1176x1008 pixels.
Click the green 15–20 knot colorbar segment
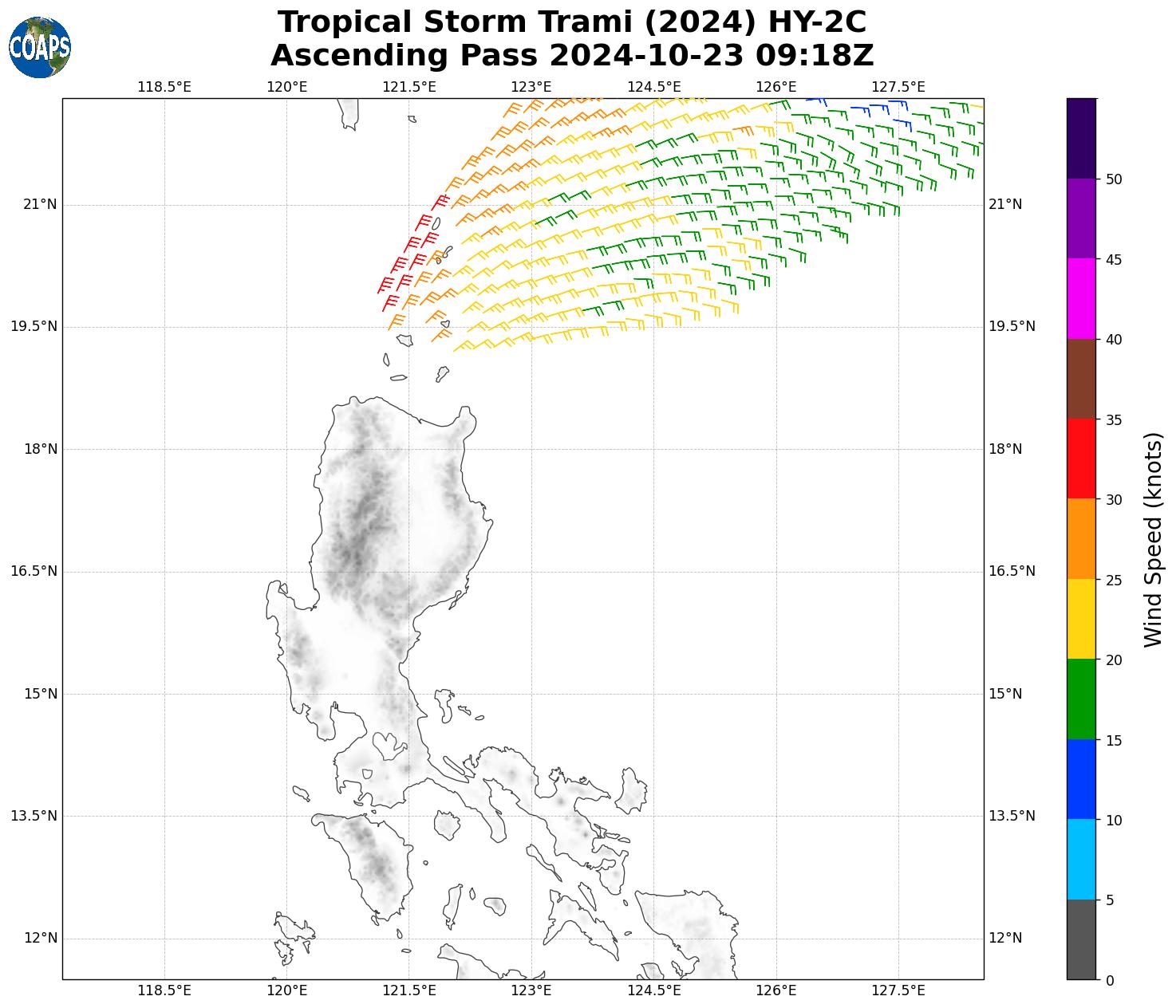(x=1081, y=699)
